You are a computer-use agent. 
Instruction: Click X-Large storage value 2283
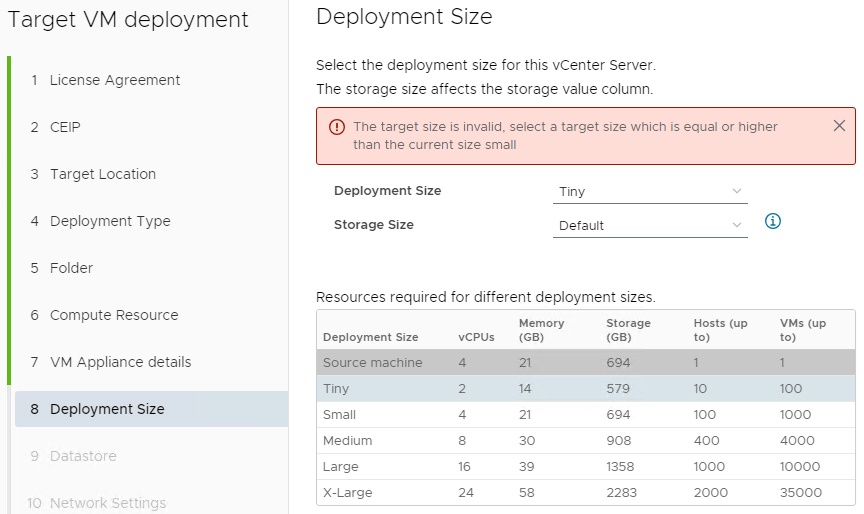(x=622, y=493)
